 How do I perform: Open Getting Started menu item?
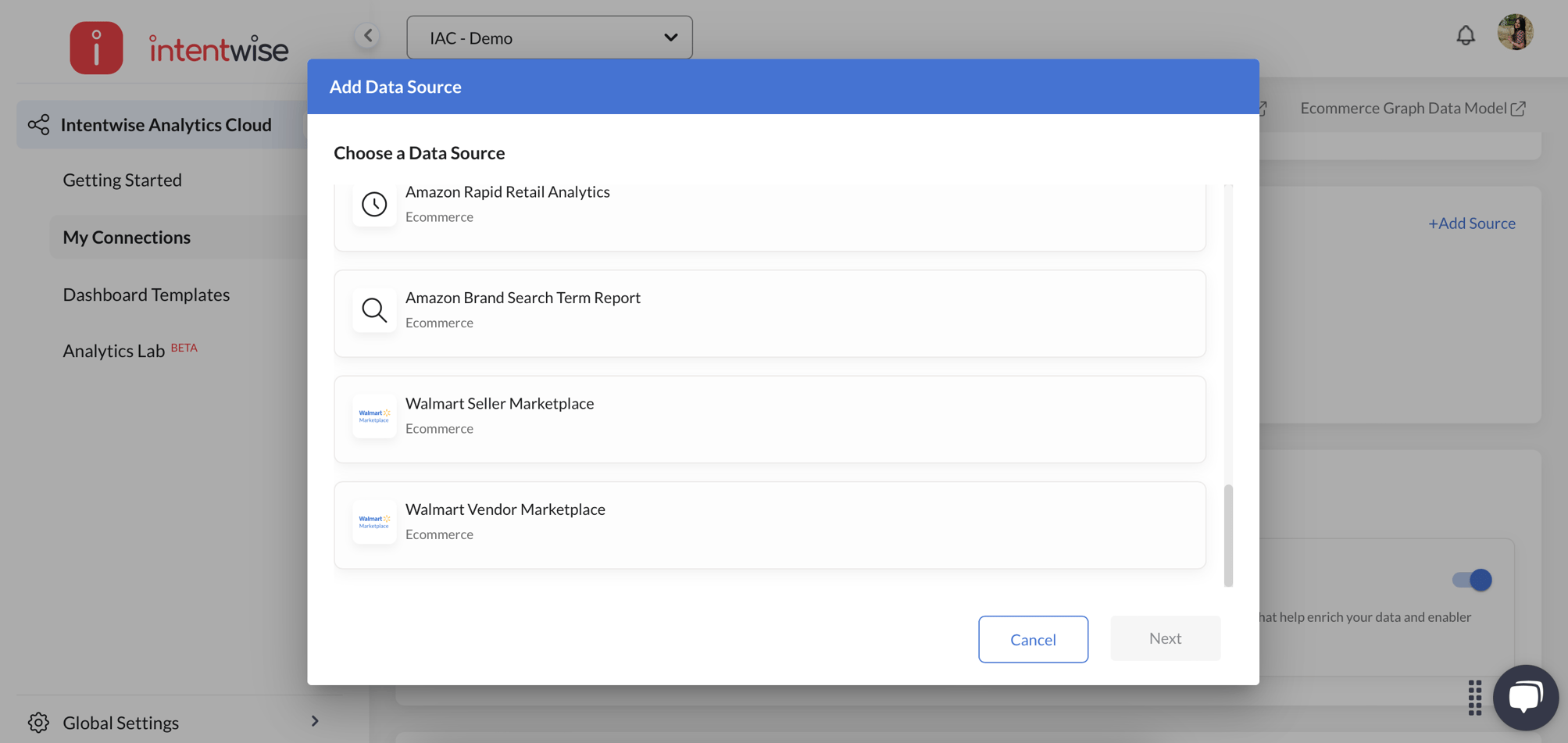click(x=122, y=180)
